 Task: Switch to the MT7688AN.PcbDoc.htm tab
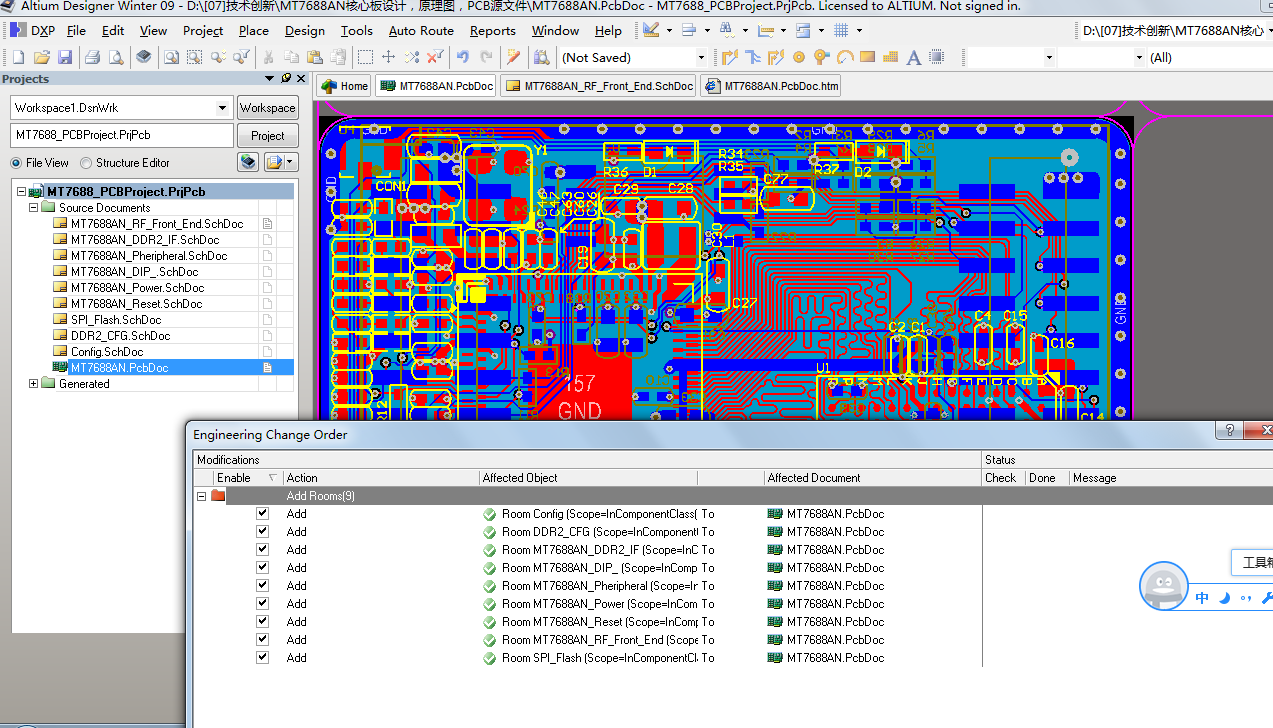(771, 86)
